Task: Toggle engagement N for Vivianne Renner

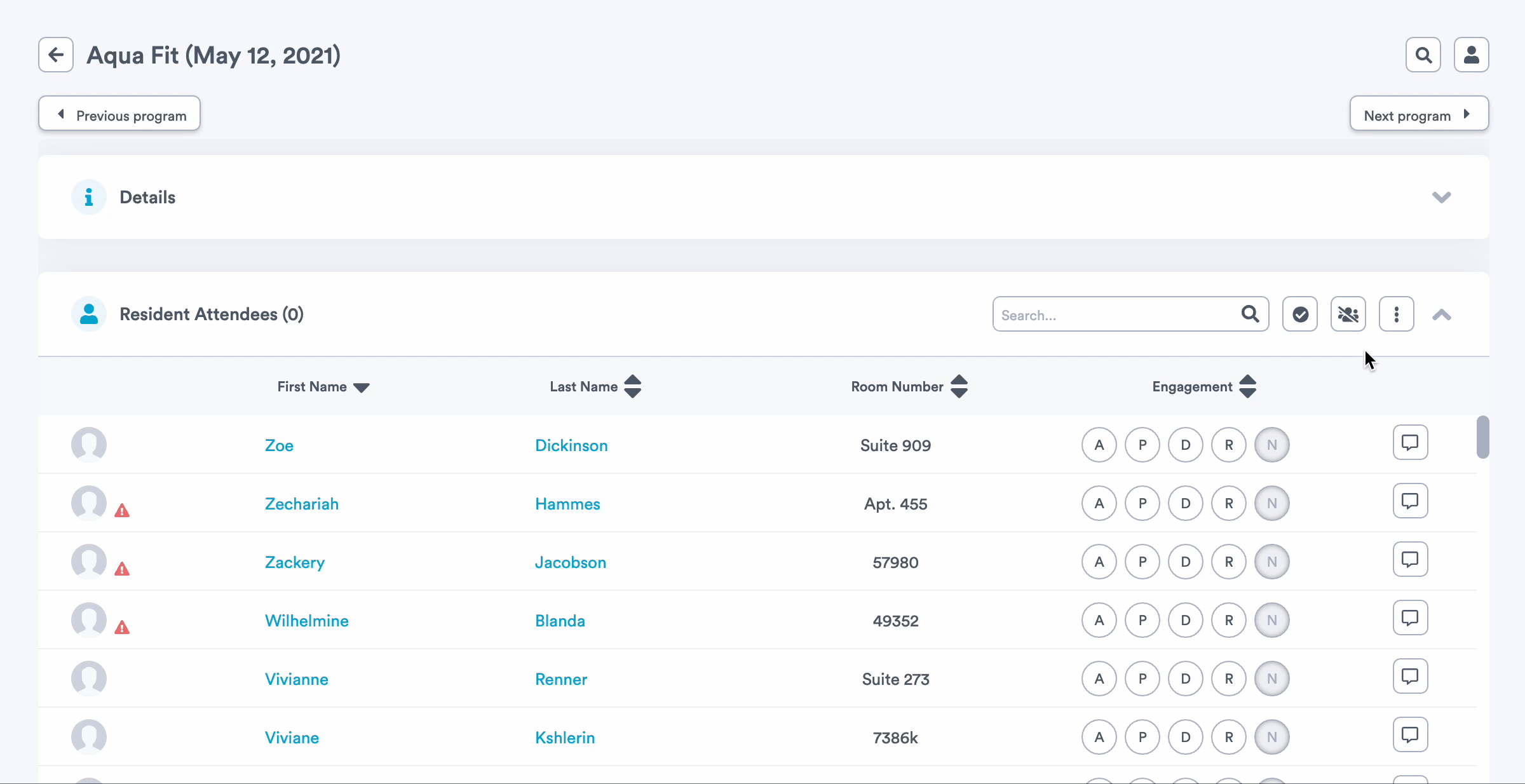Action: point(1271,679)
